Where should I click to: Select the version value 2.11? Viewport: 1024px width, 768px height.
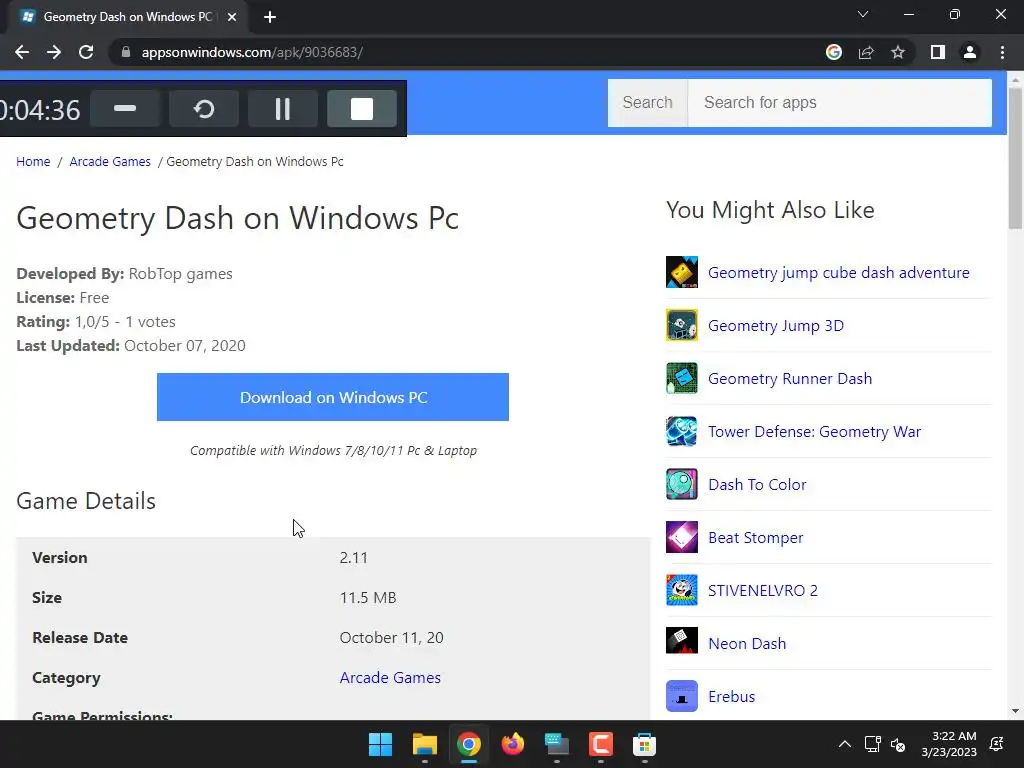coord(353,558)
